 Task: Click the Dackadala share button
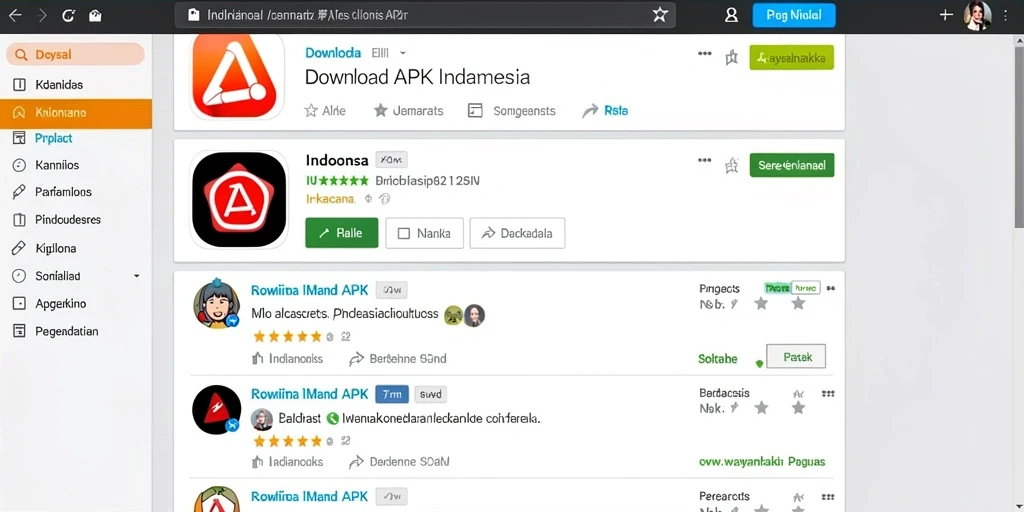(517, 233)
